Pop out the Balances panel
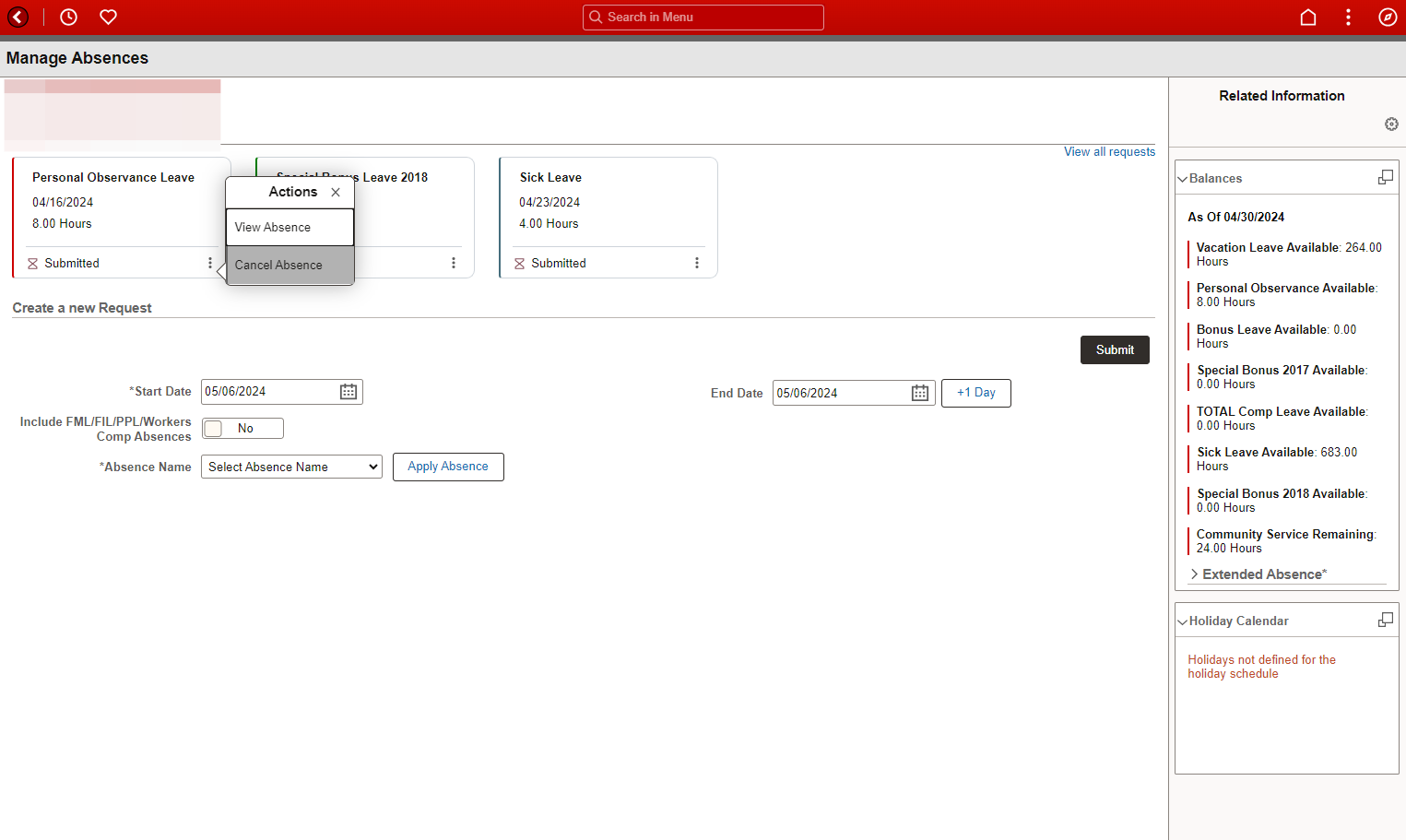 [1385, 177]
